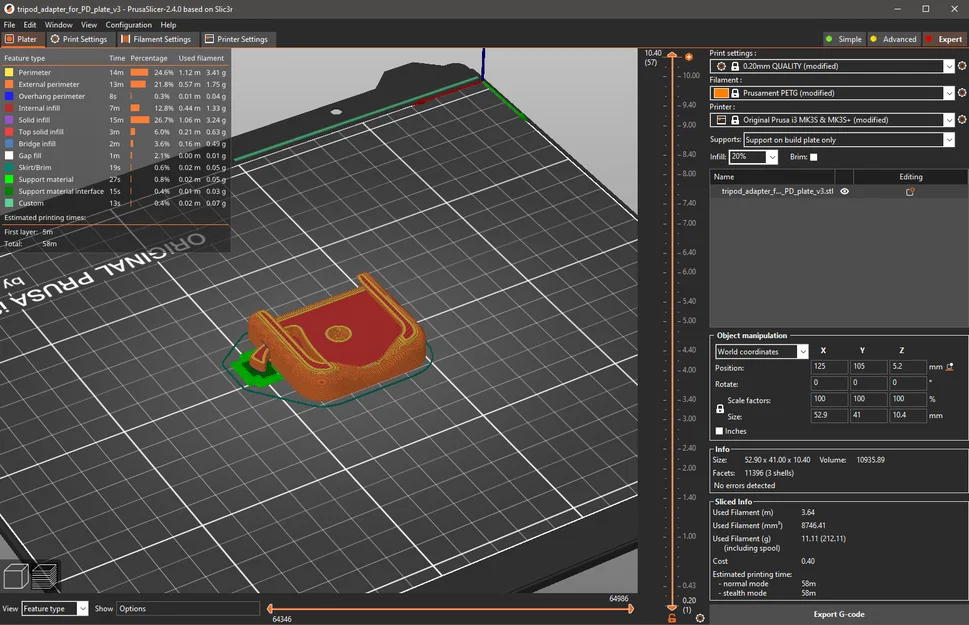Open filament settings gear next to Prusament PETG
Viewport: 969px width, 625px height.
[x=962, y=93]
